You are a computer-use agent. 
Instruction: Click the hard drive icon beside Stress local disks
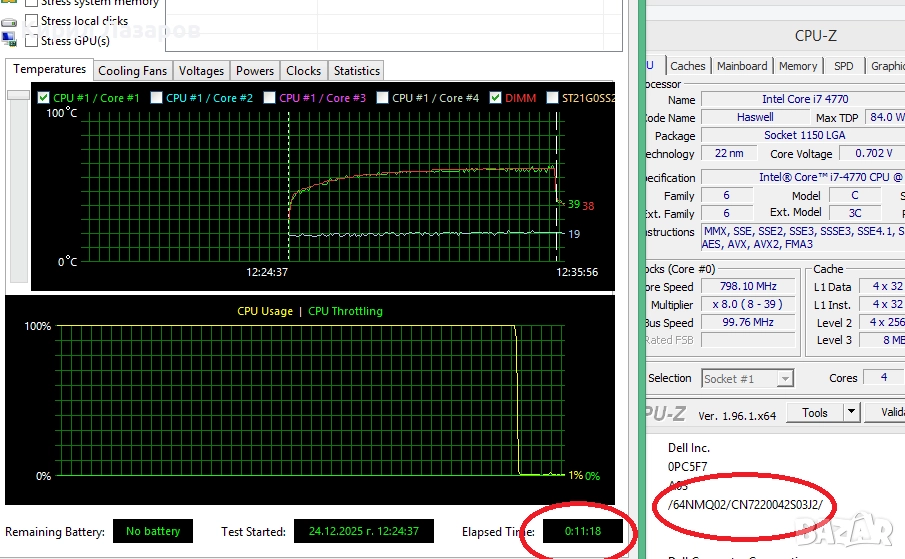(9, 21)
